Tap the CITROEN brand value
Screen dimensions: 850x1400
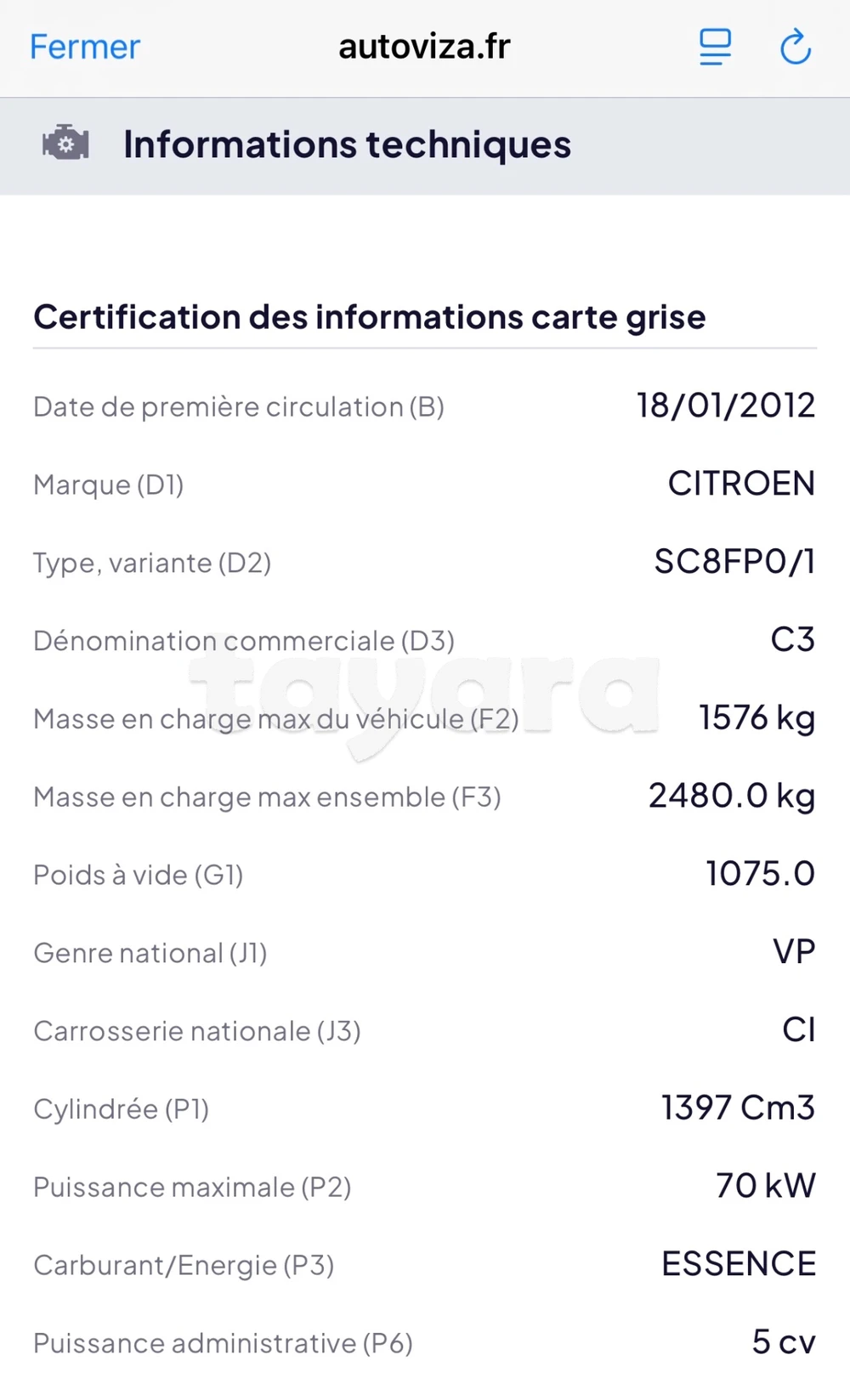[741, 484]
